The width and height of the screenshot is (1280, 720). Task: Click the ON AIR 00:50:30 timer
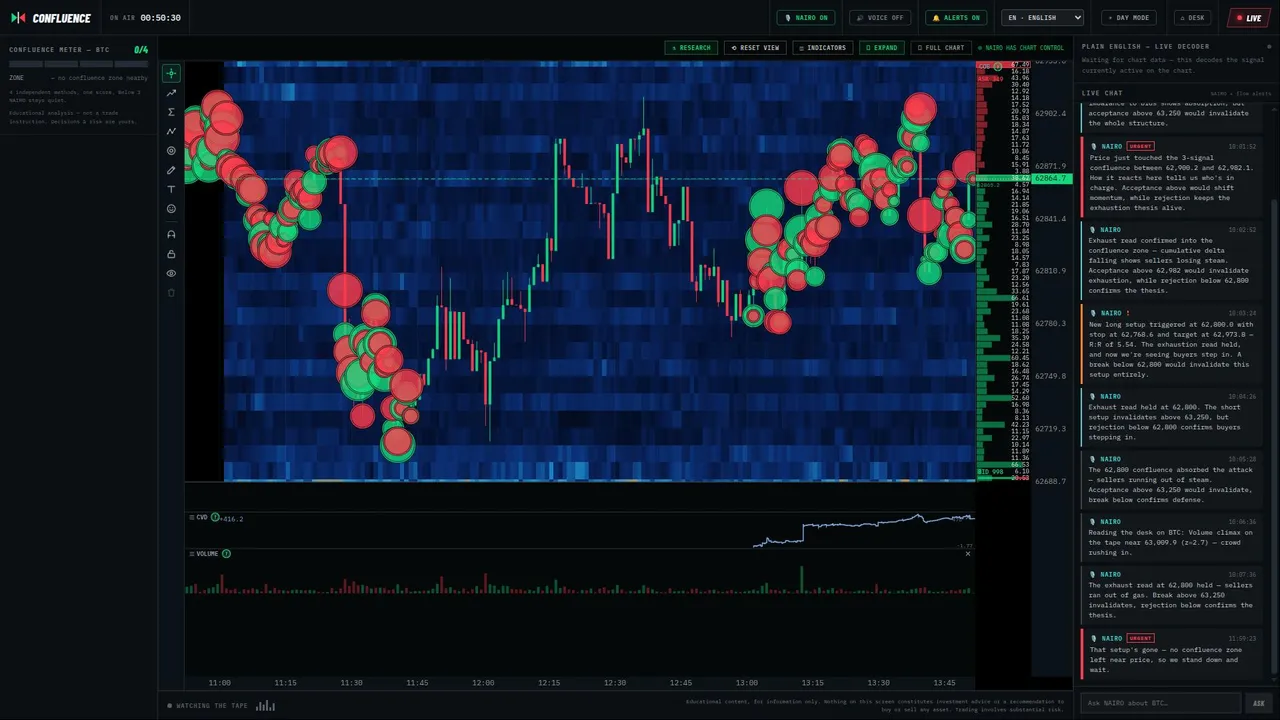click(145, 18)
